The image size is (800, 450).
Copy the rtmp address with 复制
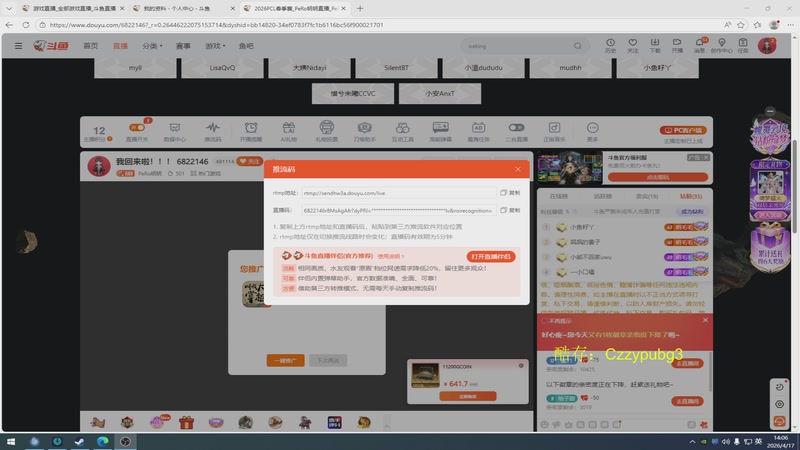click(510, 193)
